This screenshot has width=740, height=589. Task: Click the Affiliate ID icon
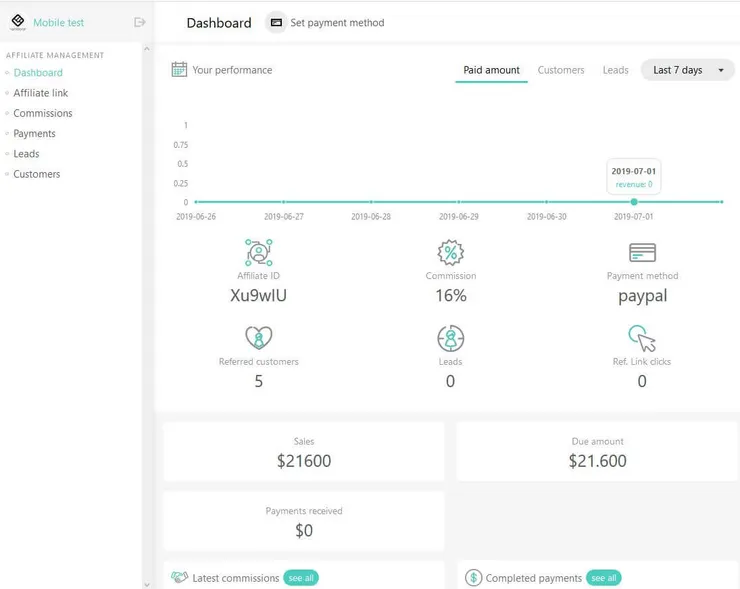click(259, 252)
